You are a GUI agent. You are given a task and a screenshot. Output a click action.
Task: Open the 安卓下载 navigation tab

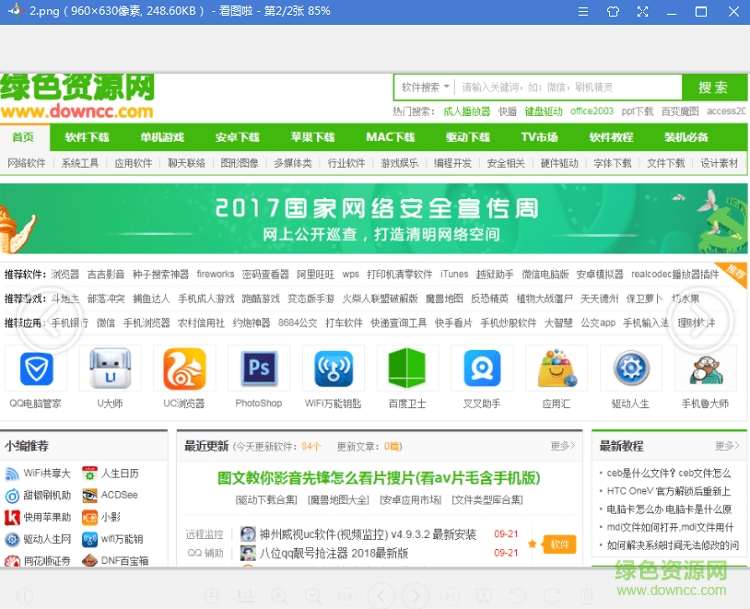(x=237, y=137)
